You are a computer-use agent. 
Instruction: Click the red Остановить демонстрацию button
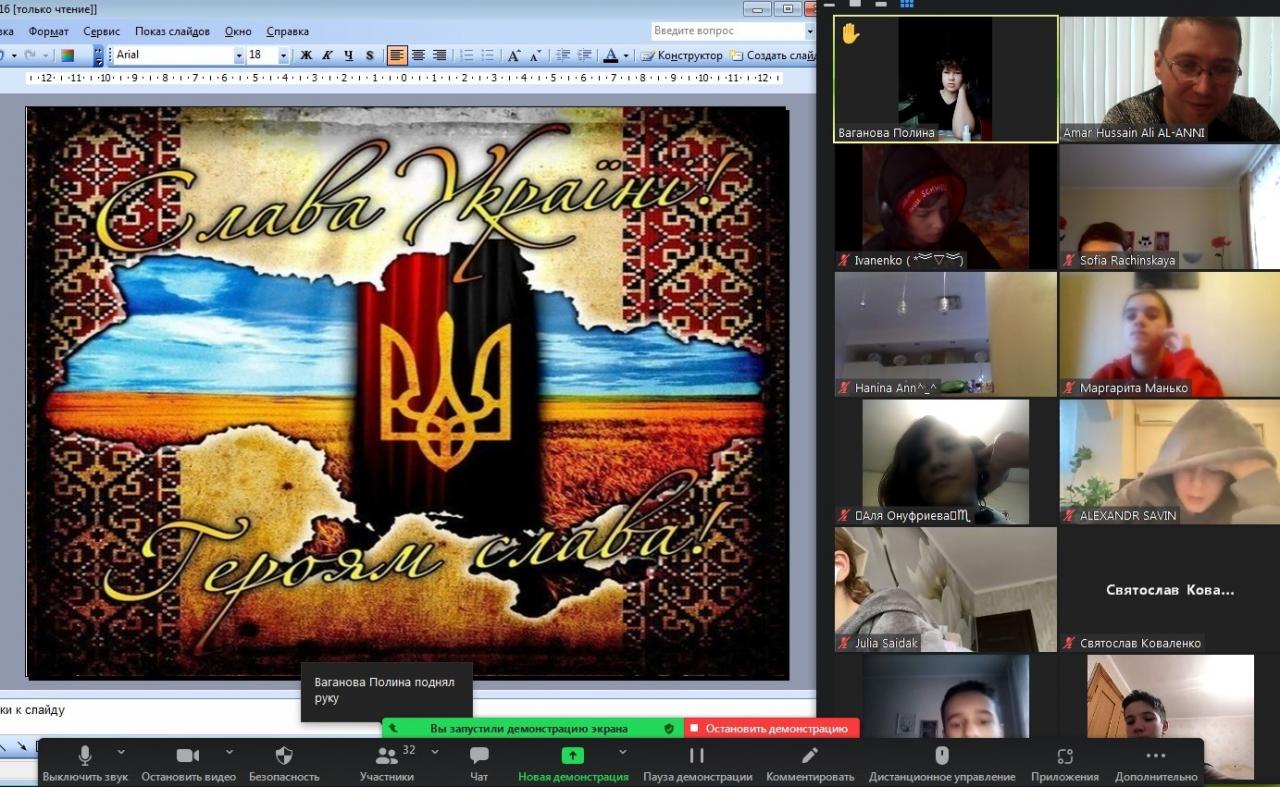tap(771, 728)
